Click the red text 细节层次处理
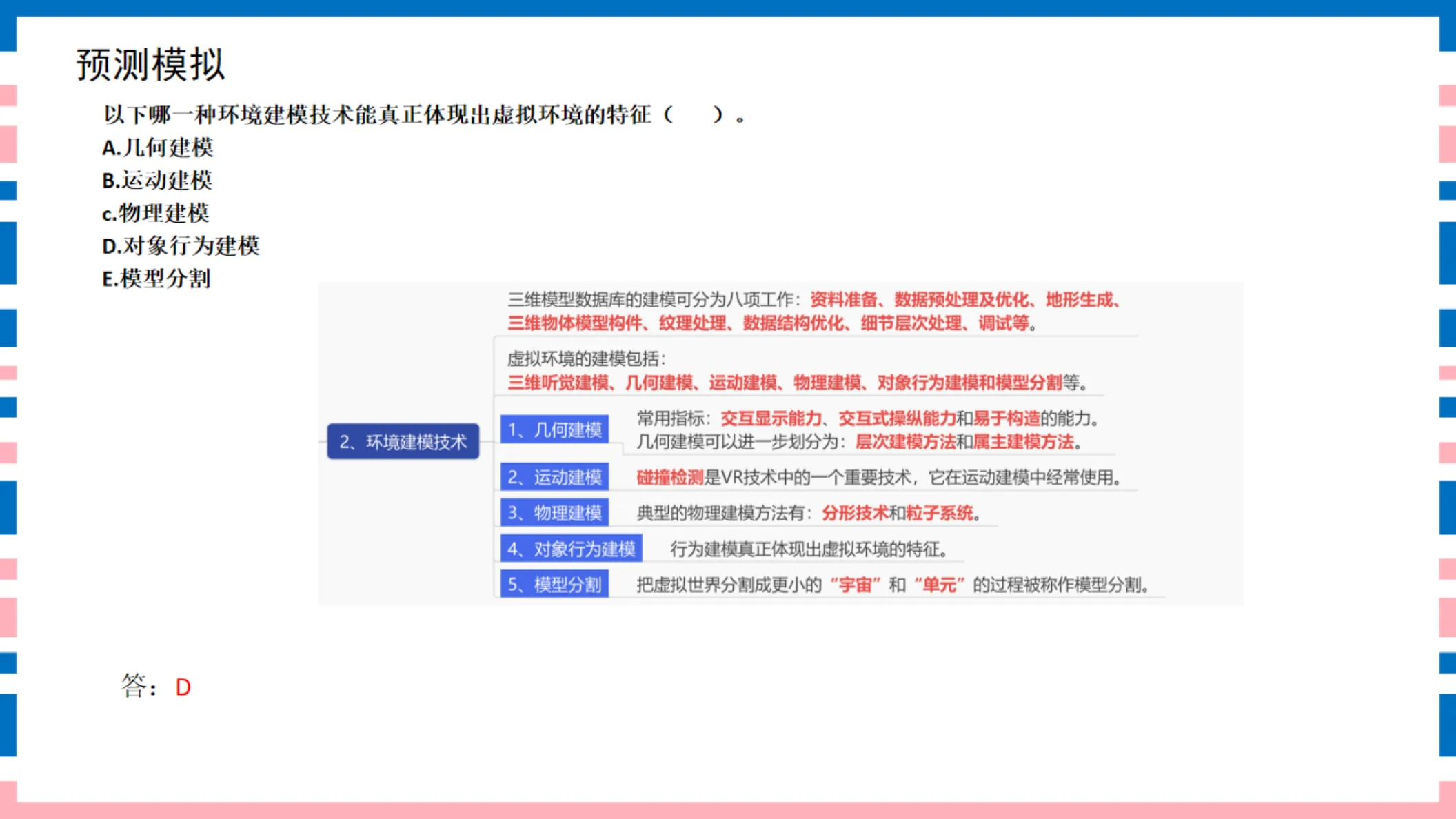This screenshot has height=819, width=1456. pos(911,323)
